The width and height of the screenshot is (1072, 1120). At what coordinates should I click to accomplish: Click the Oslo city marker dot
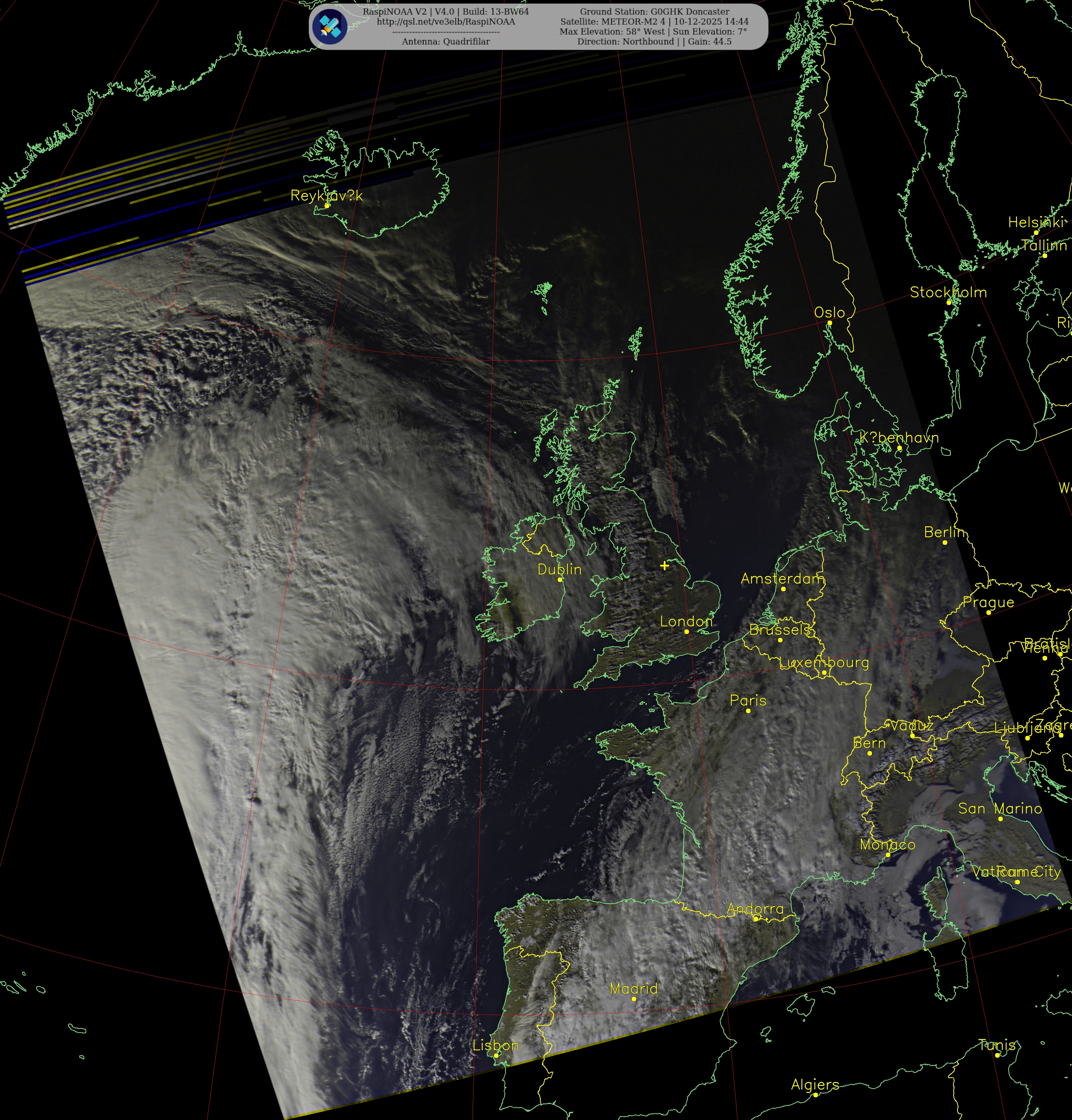click(830, 323)
